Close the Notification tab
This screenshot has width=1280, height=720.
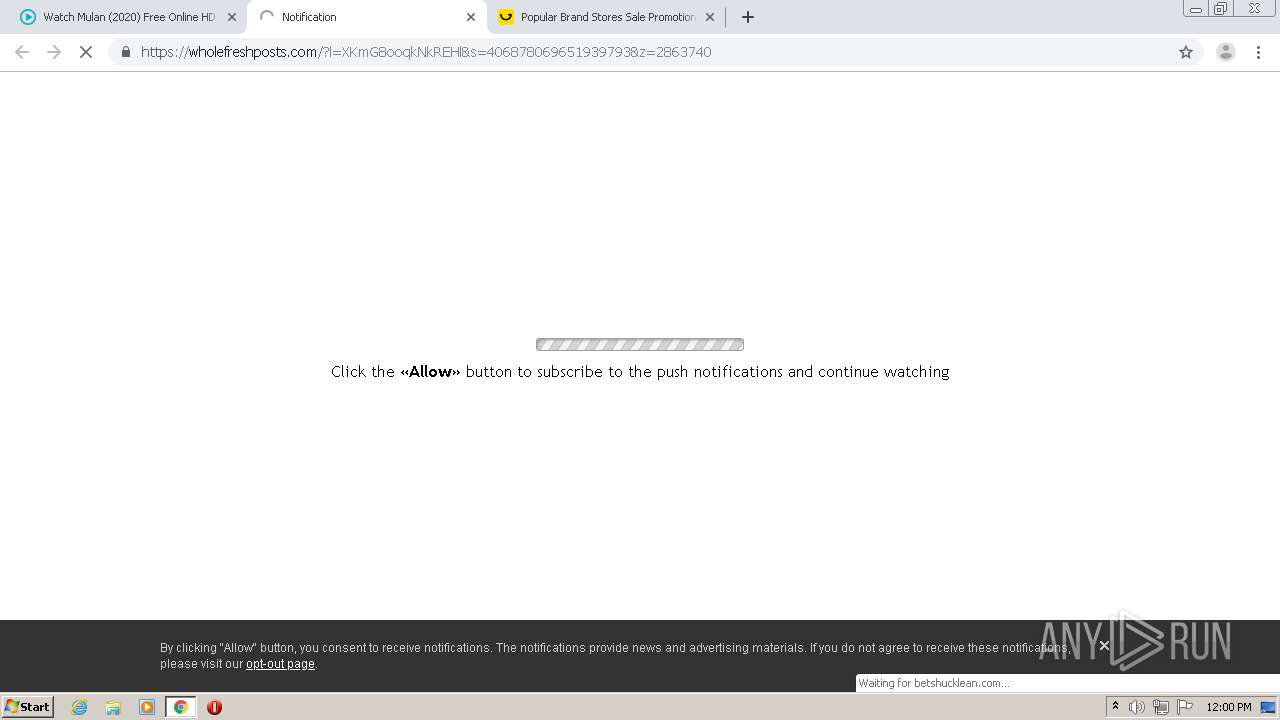coord(471,17)
